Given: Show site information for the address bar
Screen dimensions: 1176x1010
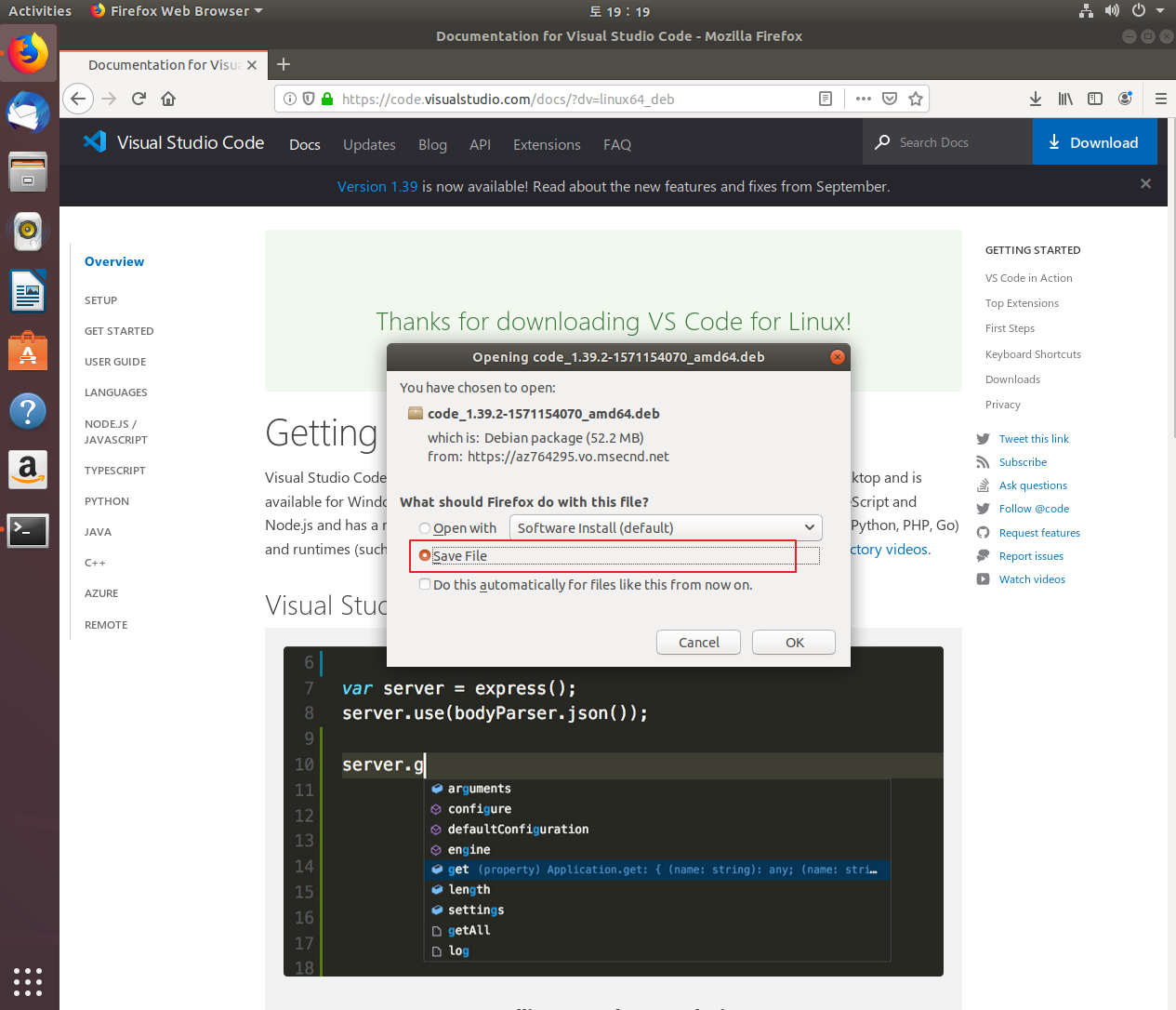Looking at the screenshot, I should click(290, 99).
